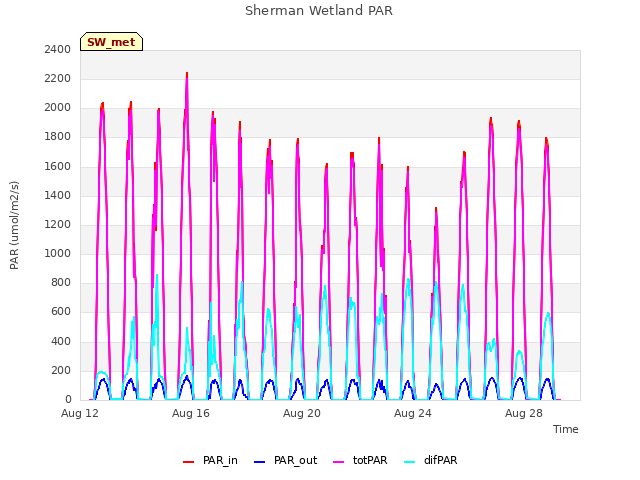Click the Aug 16 x-axis tick label

pos(191,413)
